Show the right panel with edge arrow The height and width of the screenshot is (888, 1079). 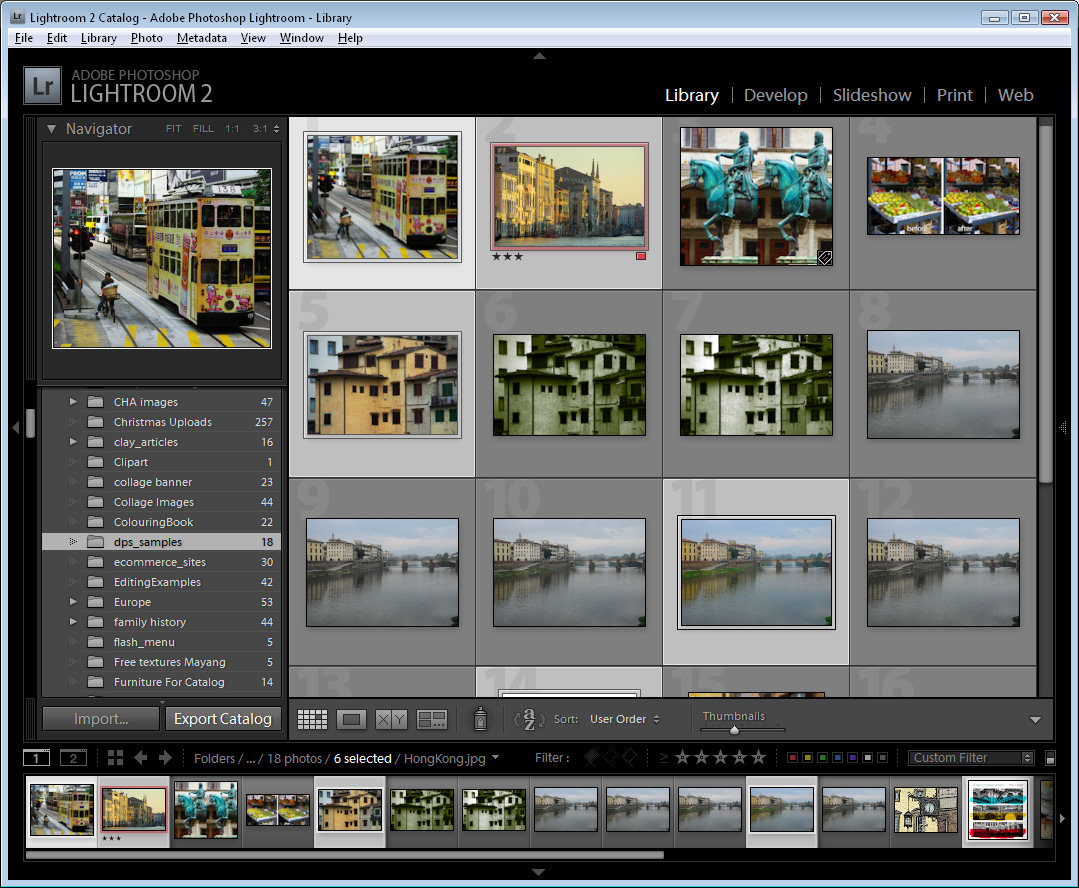pos(1062,427)
